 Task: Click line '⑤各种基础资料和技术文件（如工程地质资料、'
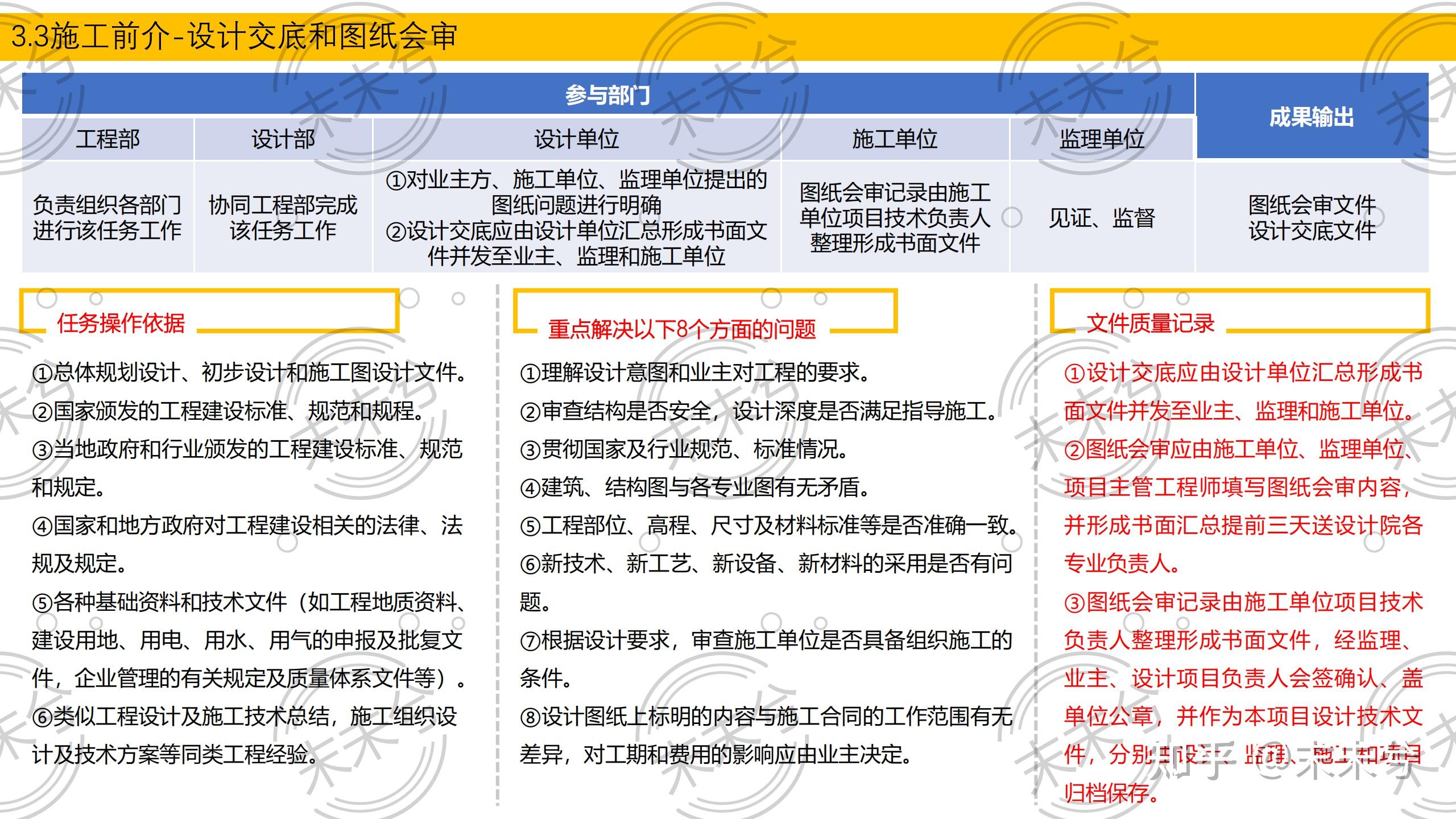tap(250, 602)
